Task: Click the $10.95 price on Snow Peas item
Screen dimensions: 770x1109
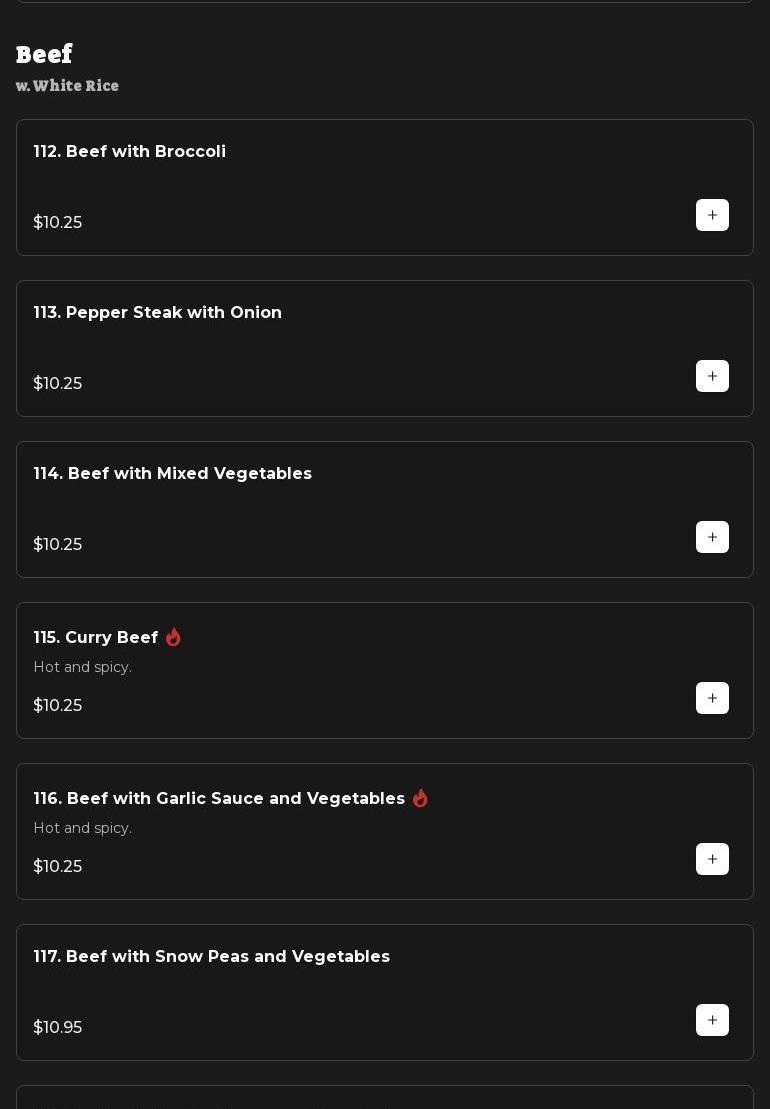Action: tap(58, 1028)
